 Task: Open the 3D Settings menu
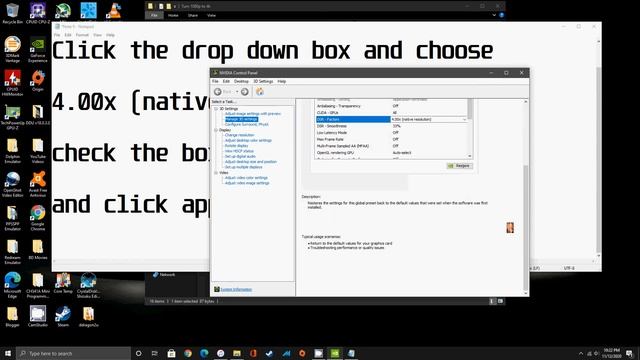[263, 82]
